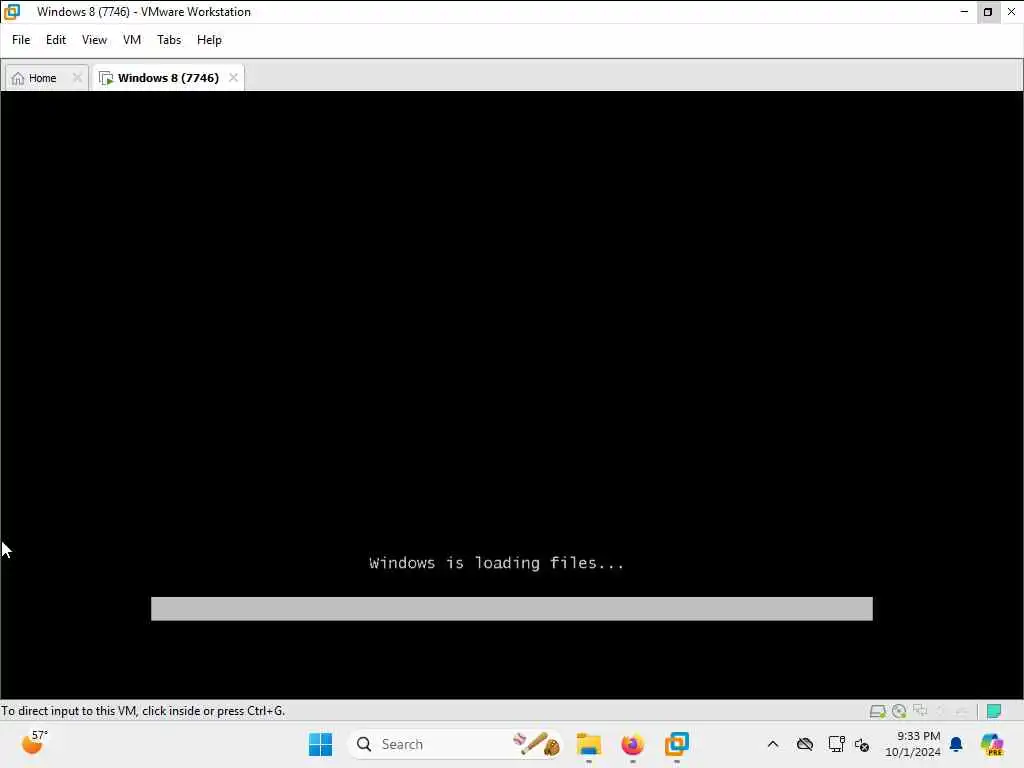Open the Copilot preview icon
Screen dimensions: 1024x768
(x=992, y=744)
